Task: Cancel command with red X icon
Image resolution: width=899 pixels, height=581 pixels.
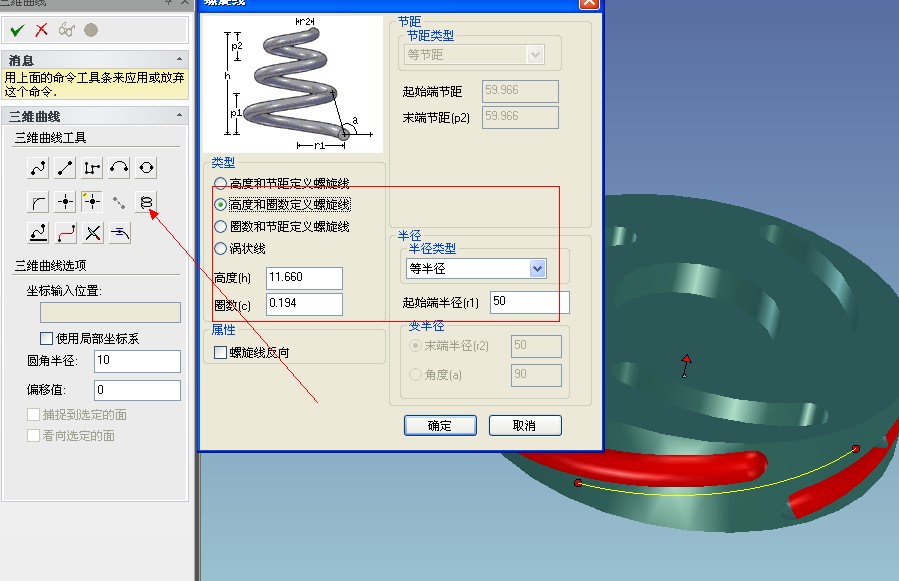Action: [41, 30]
